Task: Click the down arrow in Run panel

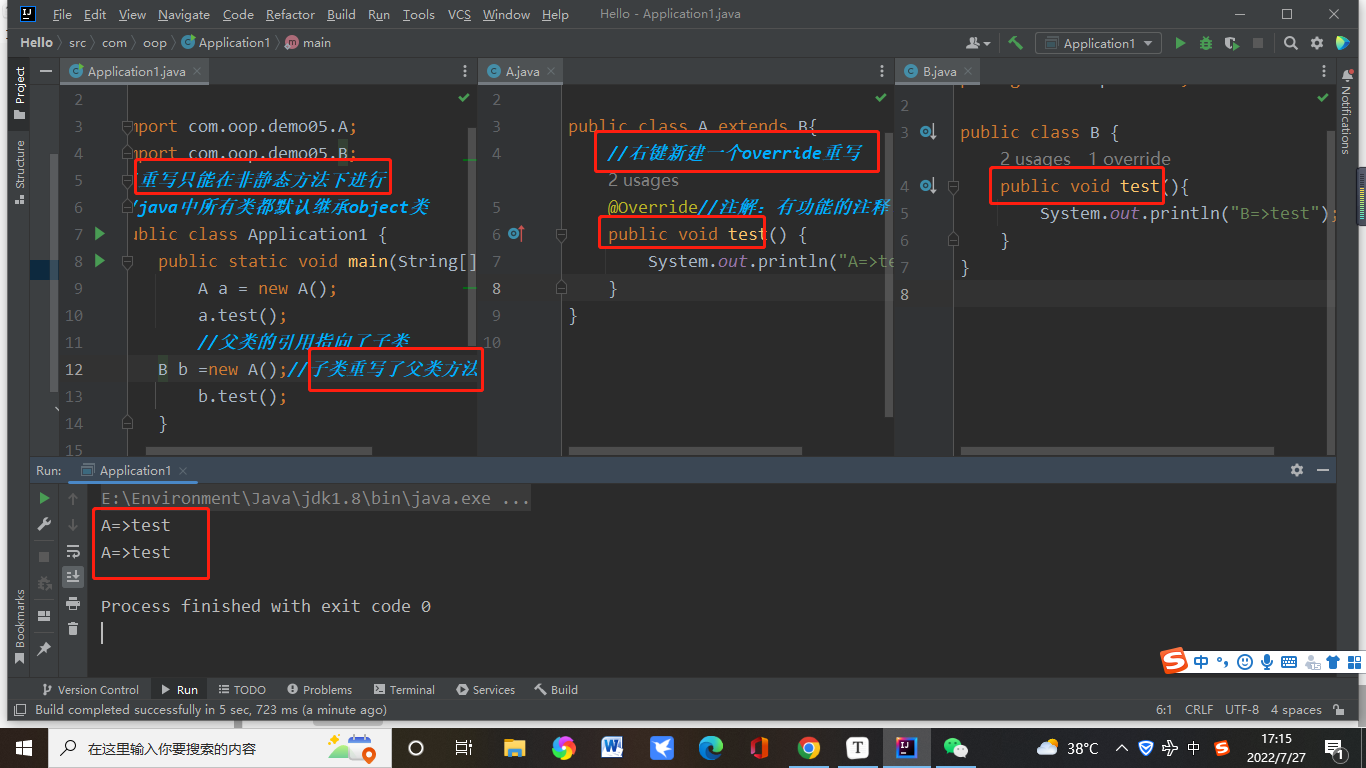Action: pos(73,525)
